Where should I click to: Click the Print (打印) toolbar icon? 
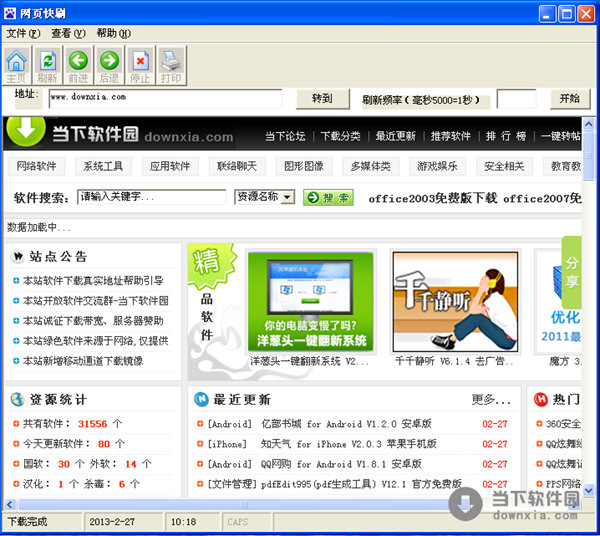[x=171, y=65]
